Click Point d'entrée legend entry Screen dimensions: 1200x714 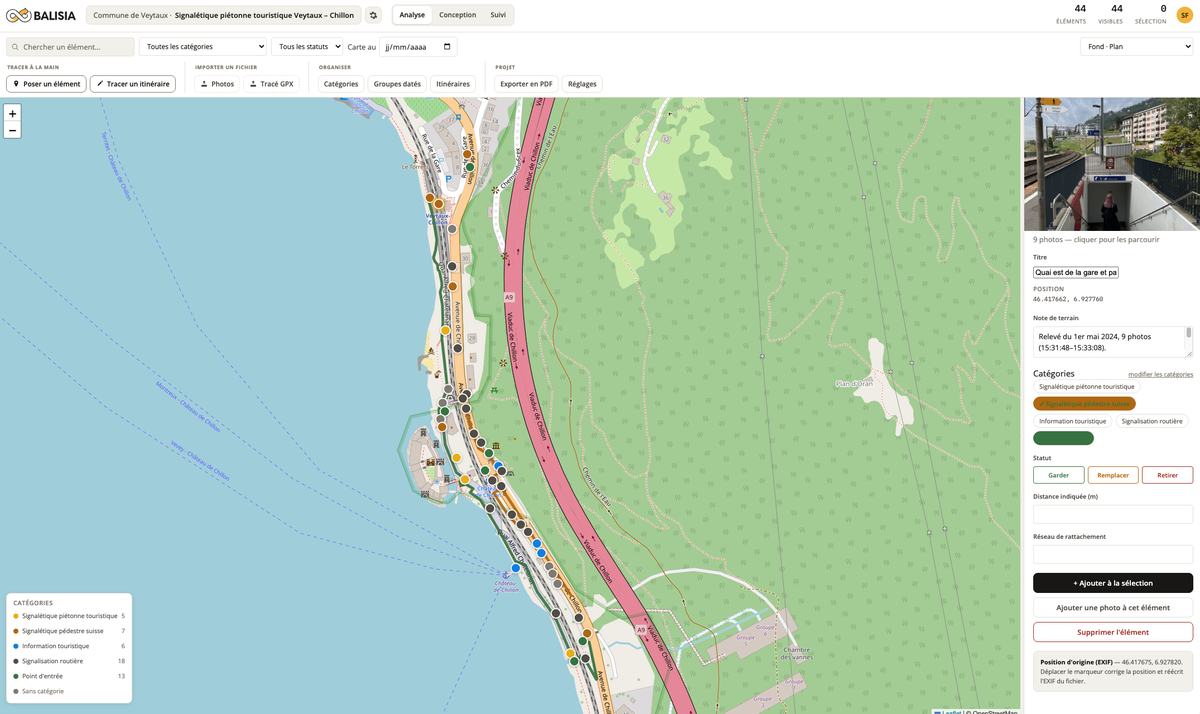68,676
